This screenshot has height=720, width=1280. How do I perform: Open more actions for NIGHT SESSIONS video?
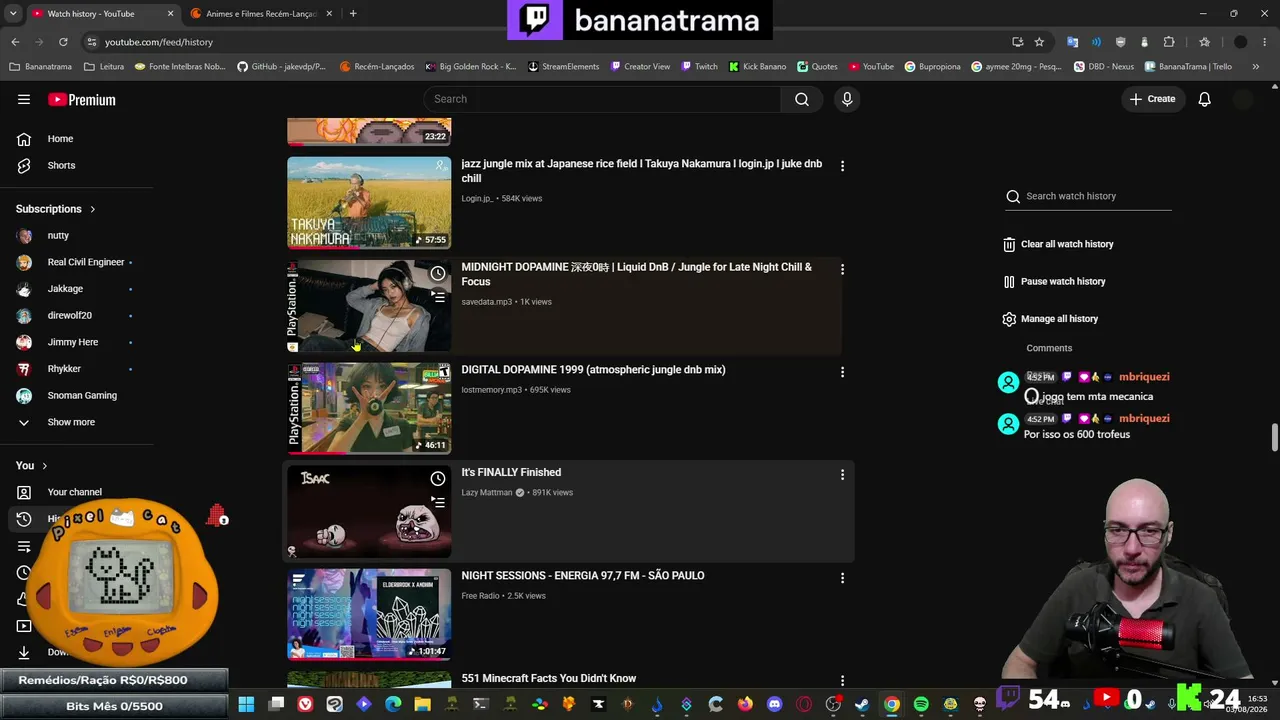[x=842, y=578]
